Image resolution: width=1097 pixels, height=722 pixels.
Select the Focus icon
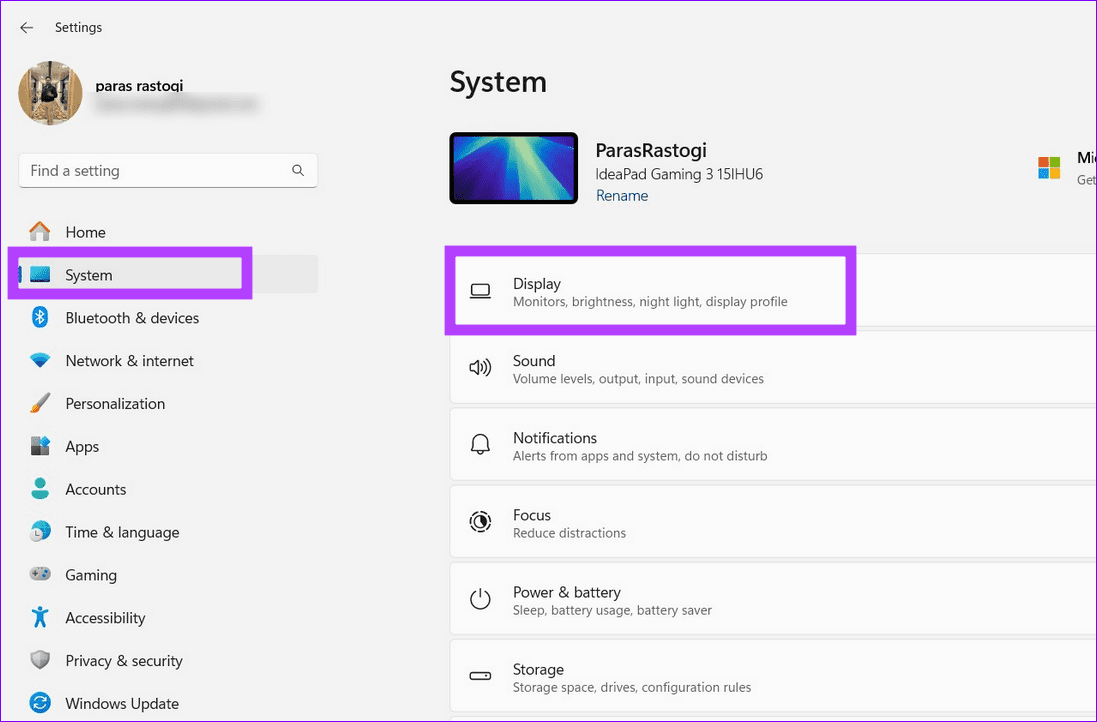pos(481,521)
